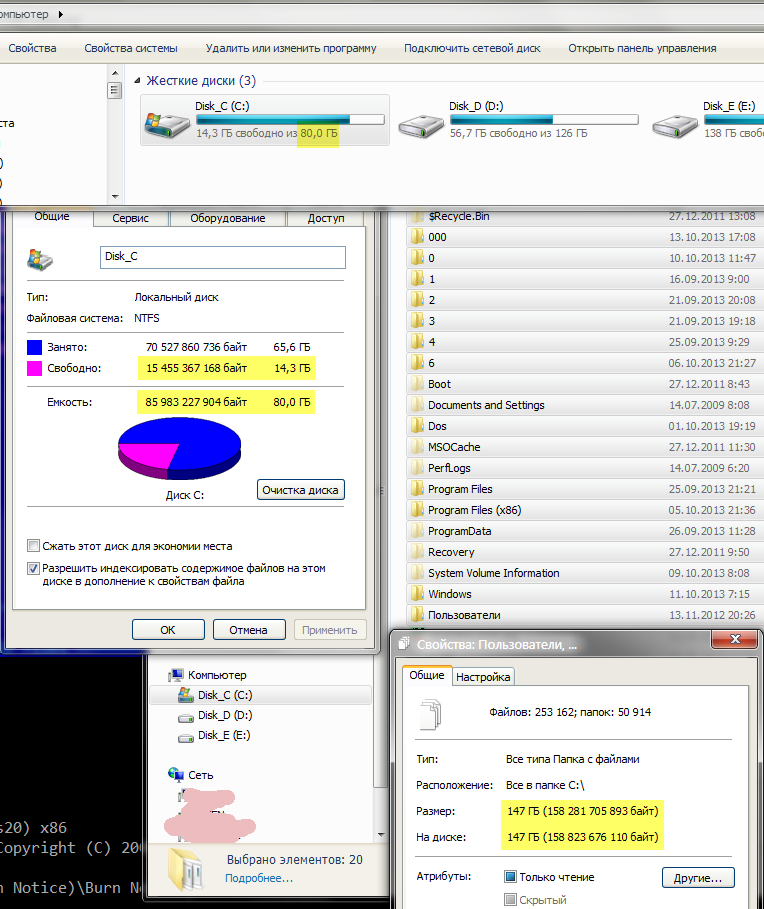The height and width of the screenshot is (909, 764).
Task: Open the 000 folder icon
Action: point(417,237)
